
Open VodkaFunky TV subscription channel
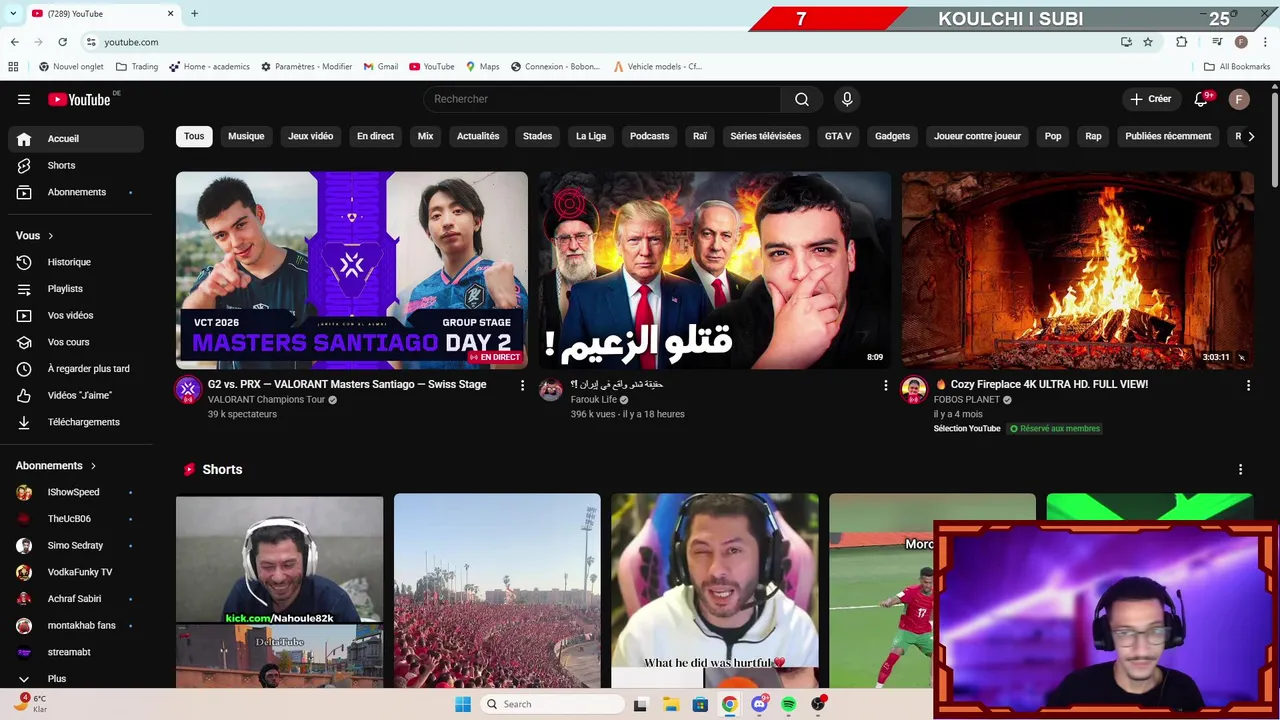76,572
